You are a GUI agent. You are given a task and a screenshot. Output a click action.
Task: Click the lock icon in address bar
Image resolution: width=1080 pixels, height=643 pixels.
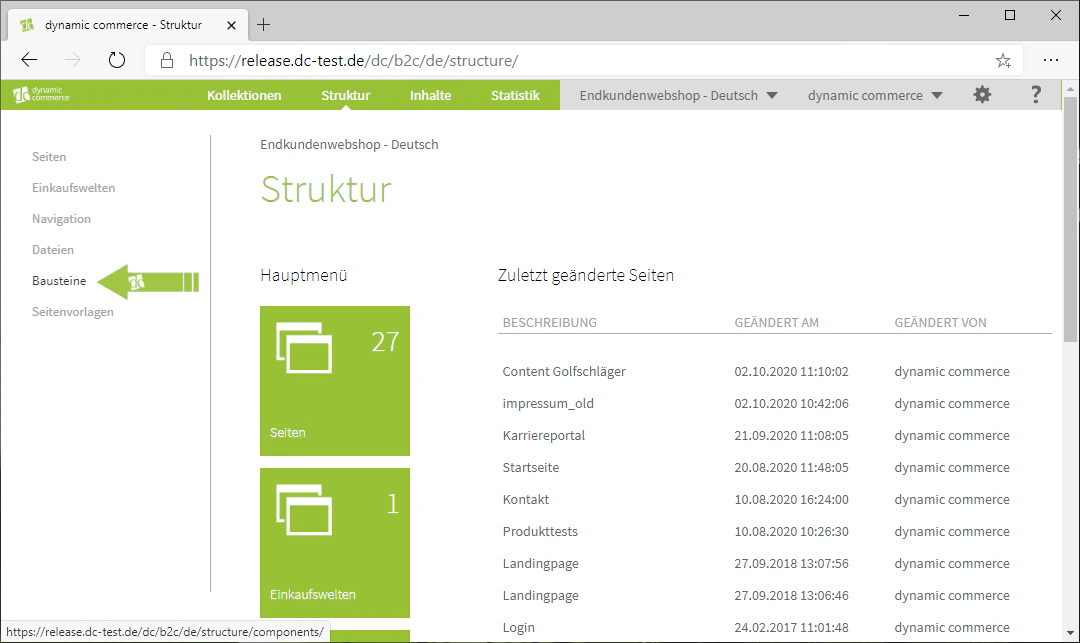[167, 61]
